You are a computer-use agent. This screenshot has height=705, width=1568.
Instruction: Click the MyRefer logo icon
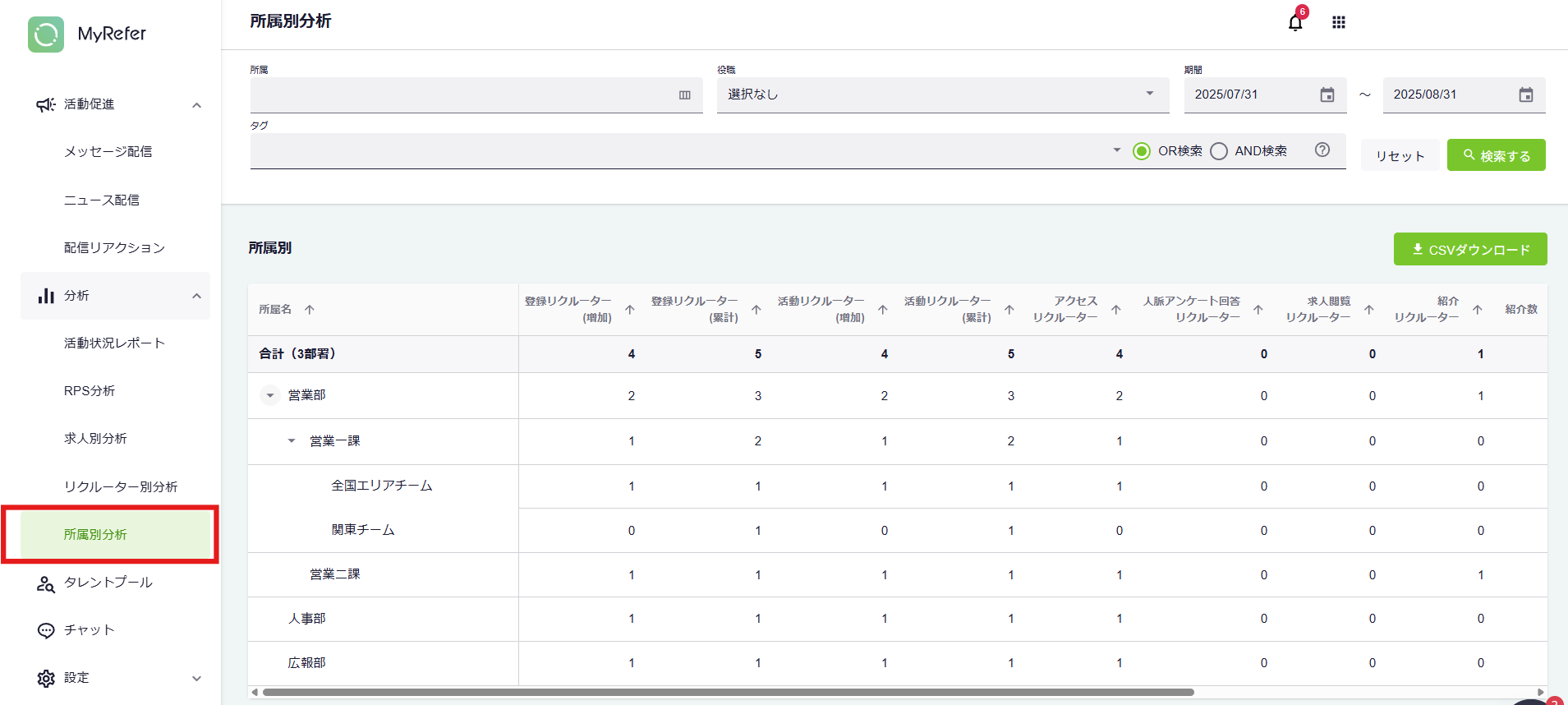pos(46,35)
